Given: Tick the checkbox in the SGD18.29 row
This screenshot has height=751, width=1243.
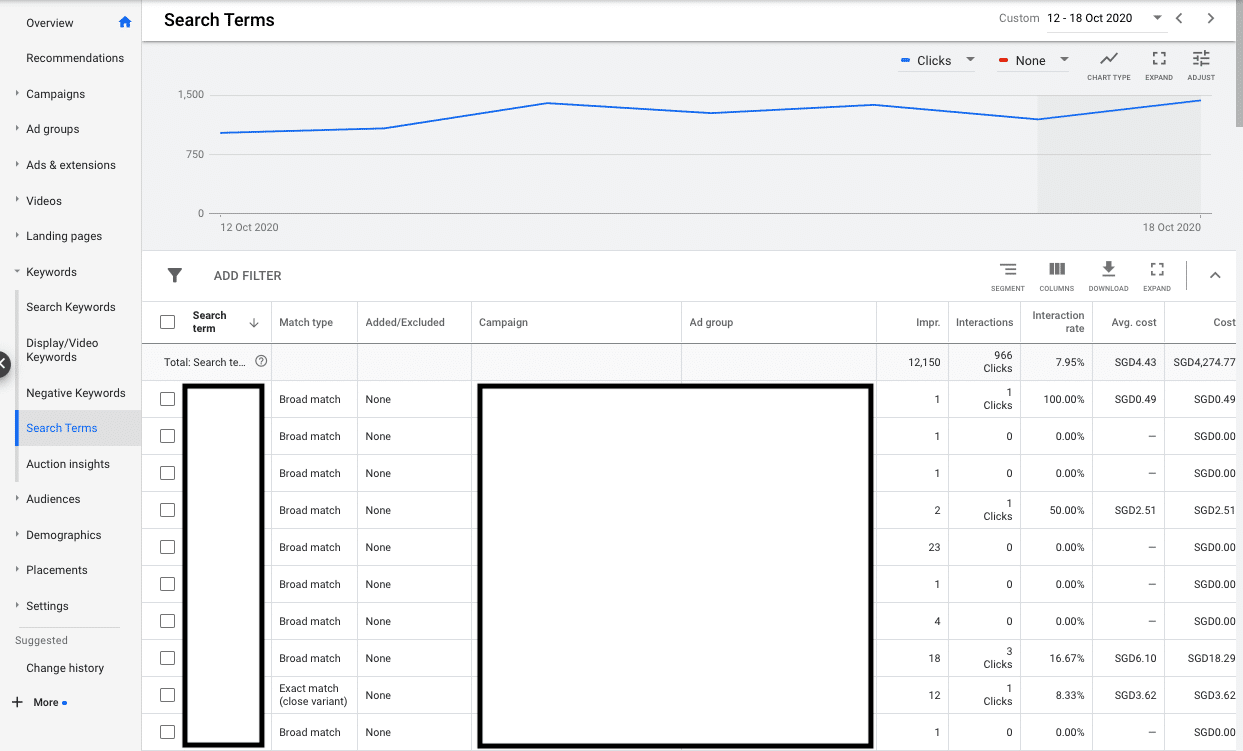Looking at the screenshot, I should (x=168, y=658).
